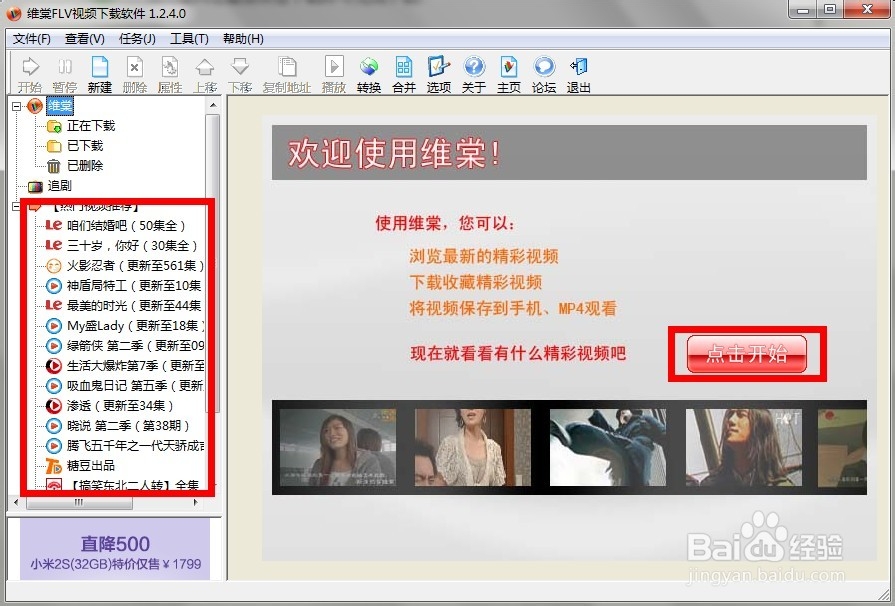Open the 合并 (Merge) tool

tap(404, 75)
